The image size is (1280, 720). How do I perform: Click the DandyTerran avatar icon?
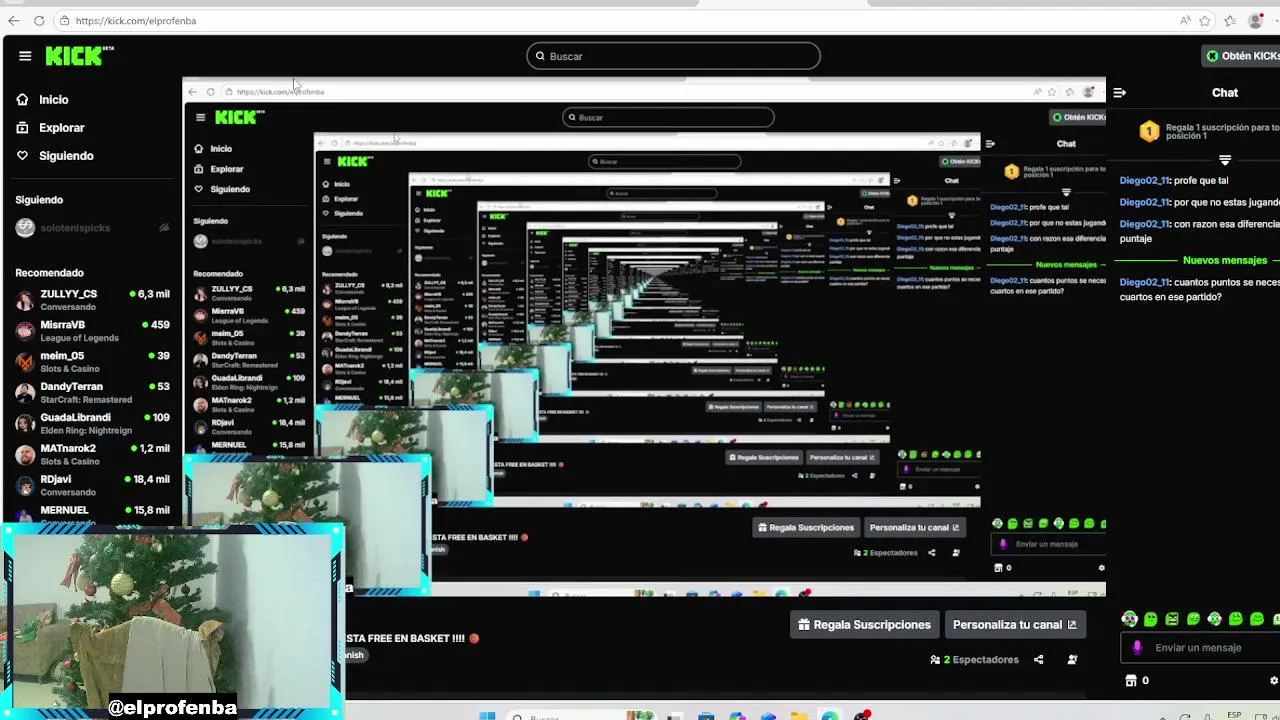(x=25, y=393)
